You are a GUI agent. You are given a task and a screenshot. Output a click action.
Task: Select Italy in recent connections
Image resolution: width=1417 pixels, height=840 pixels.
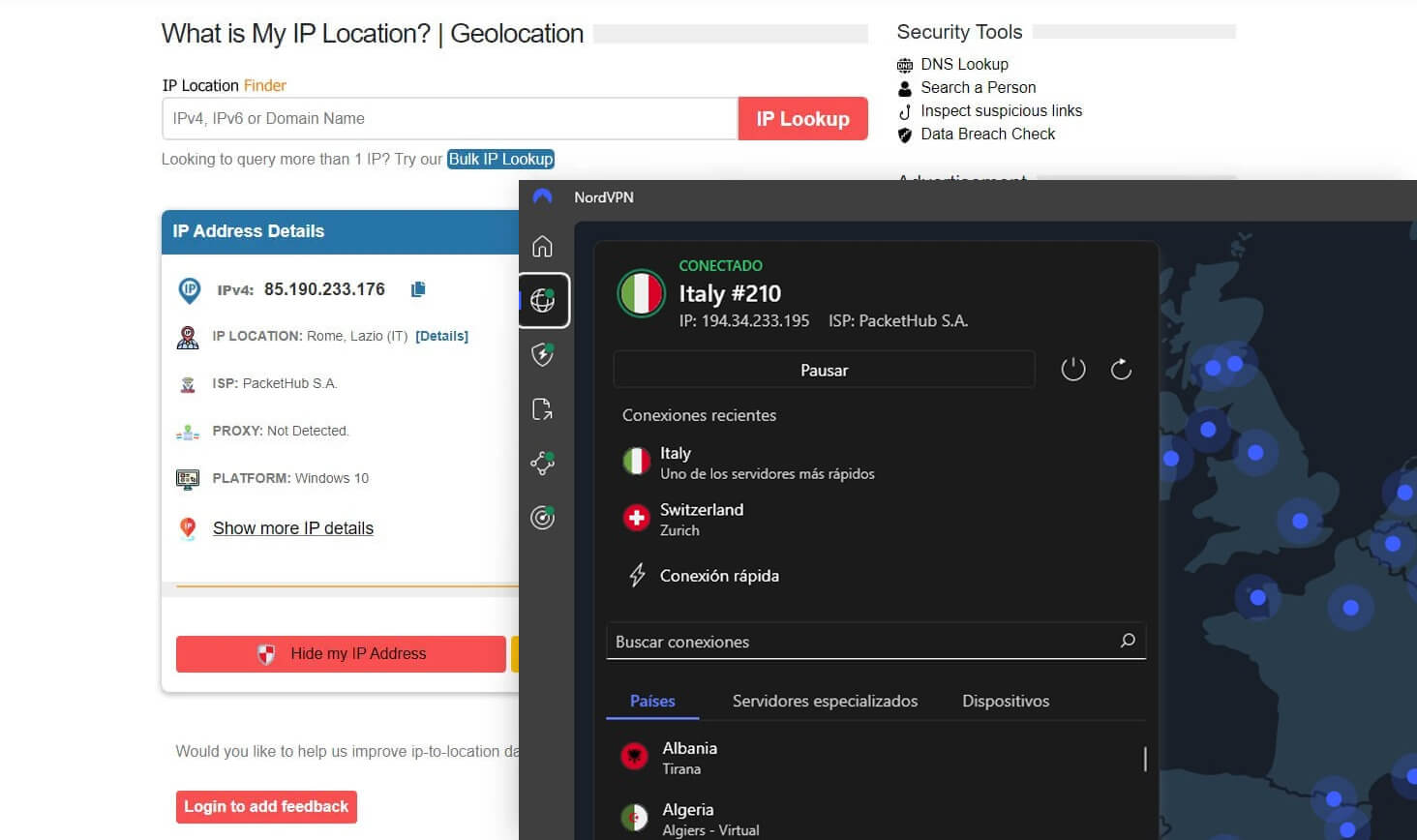tap(748, 463)
